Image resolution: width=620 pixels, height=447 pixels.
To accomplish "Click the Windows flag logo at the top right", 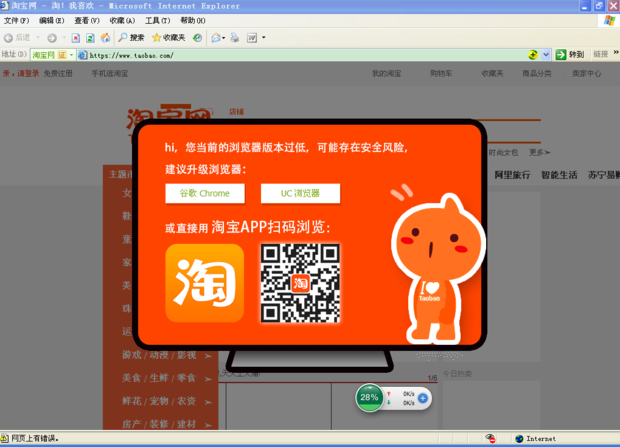I will tap(610, 21).
